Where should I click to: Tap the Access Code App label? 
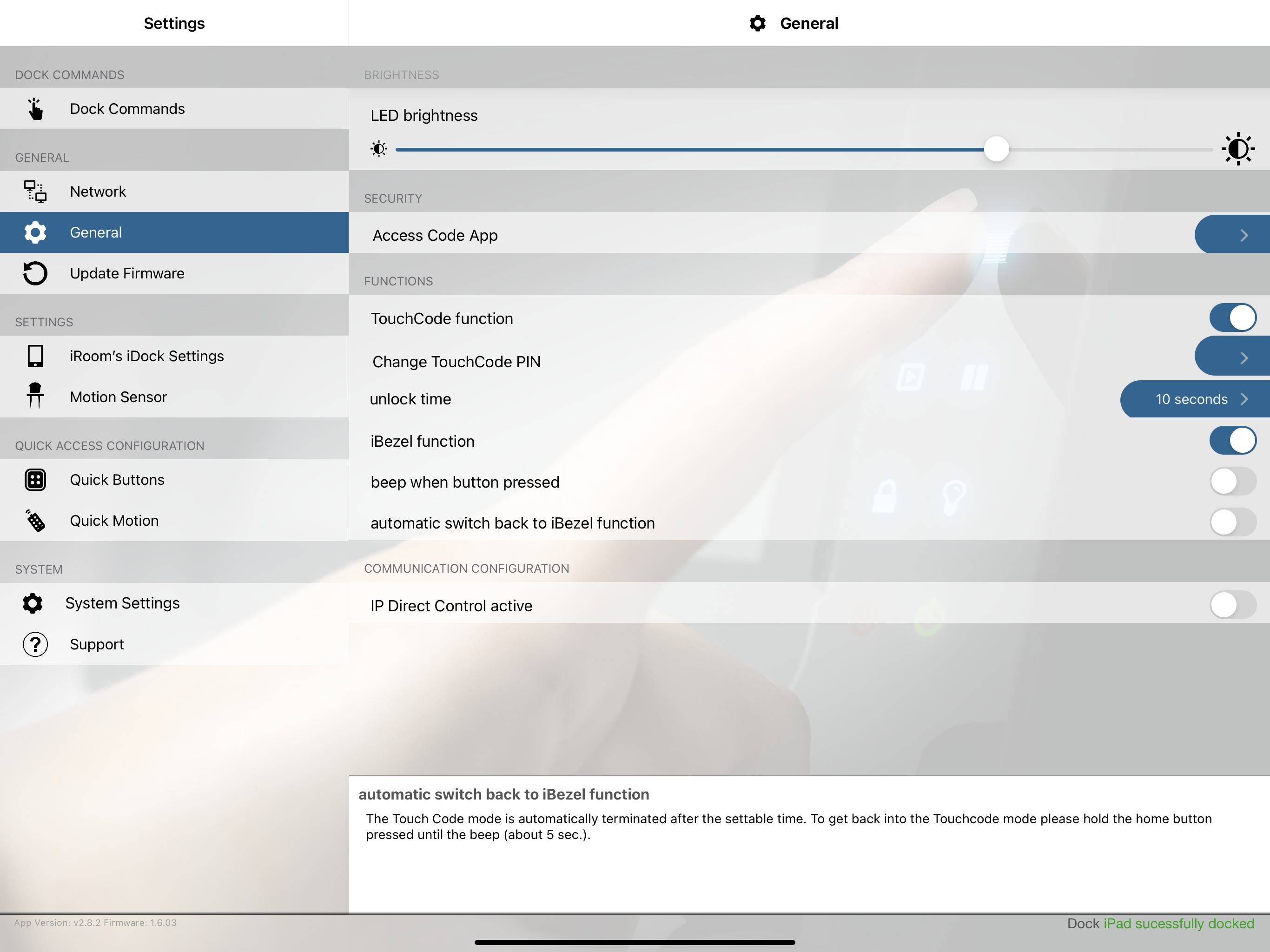click(x=435, y=235)
